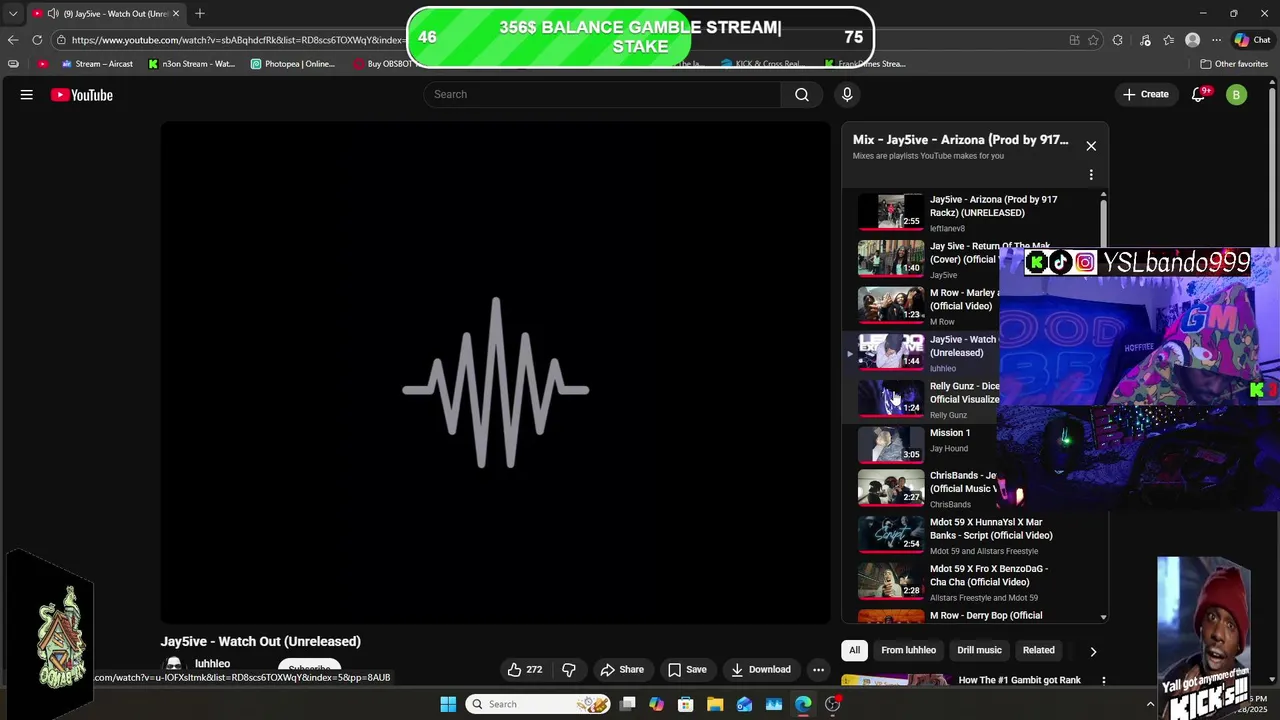This screenshot has height=720, width=1280.
Task: Open YouTube notifications bell
Action: pyautogui.click(x=1199, y=95)
